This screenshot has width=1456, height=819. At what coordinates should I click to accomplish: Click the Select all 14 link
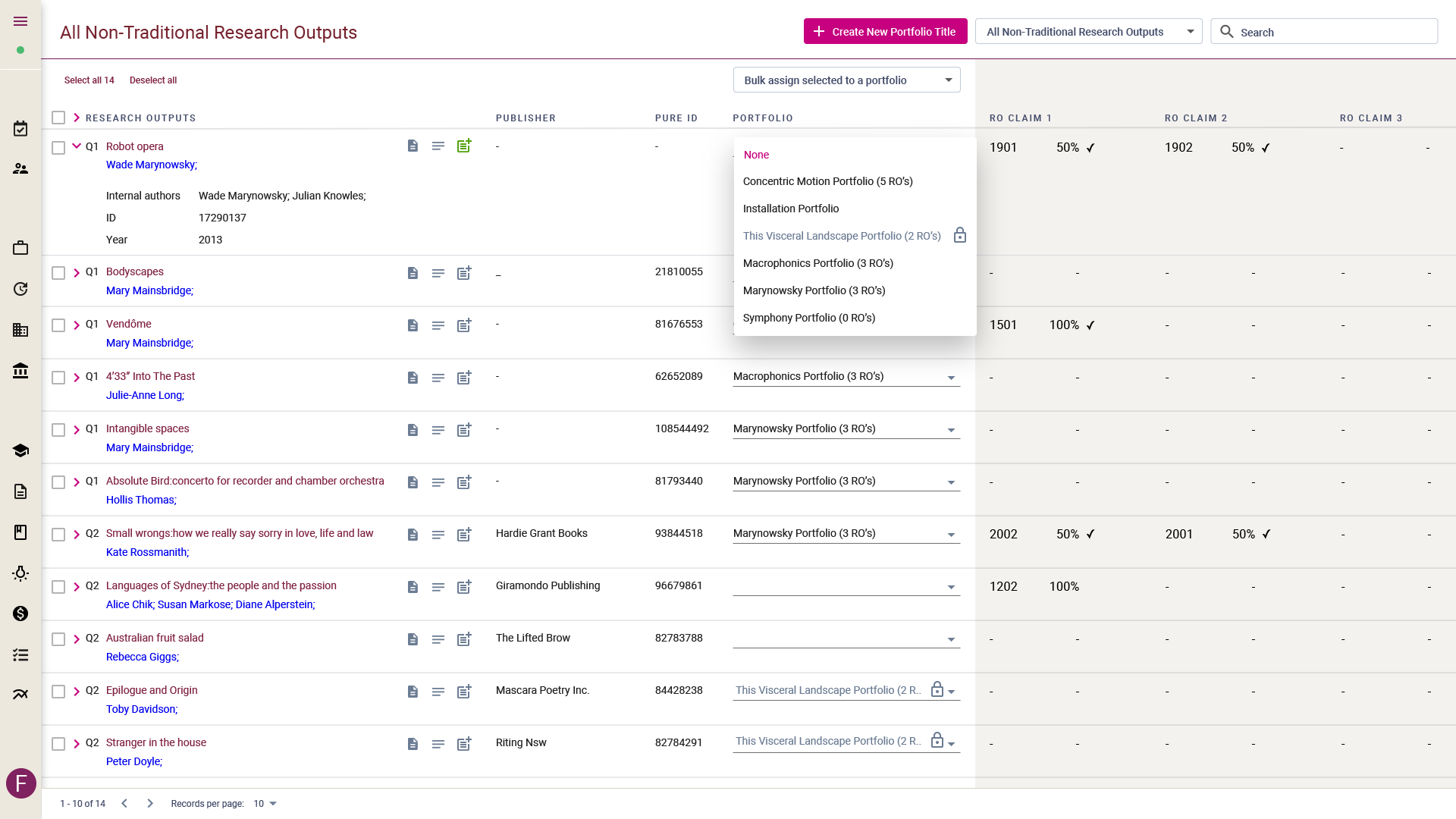(89, 80)
